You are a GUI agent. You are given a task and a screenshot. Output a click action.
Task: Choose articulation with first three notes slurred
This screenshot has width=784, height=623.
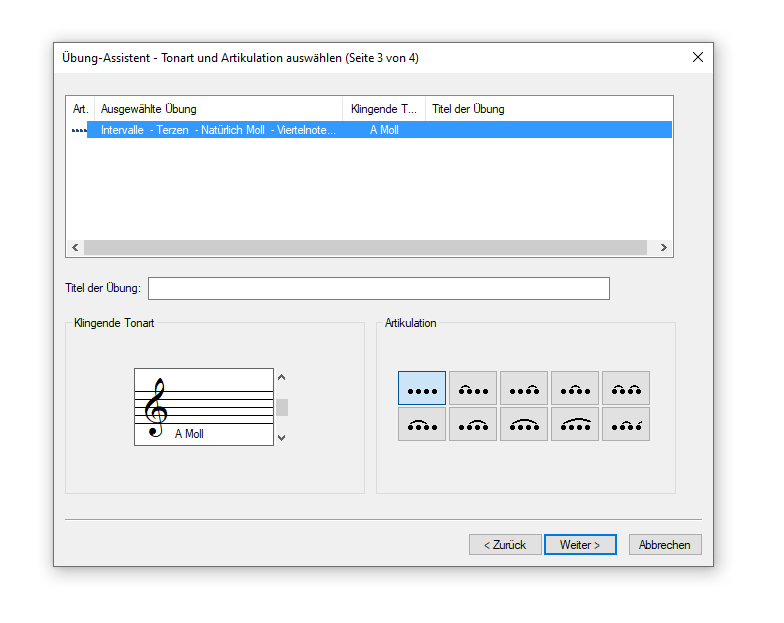coord(422,424)
